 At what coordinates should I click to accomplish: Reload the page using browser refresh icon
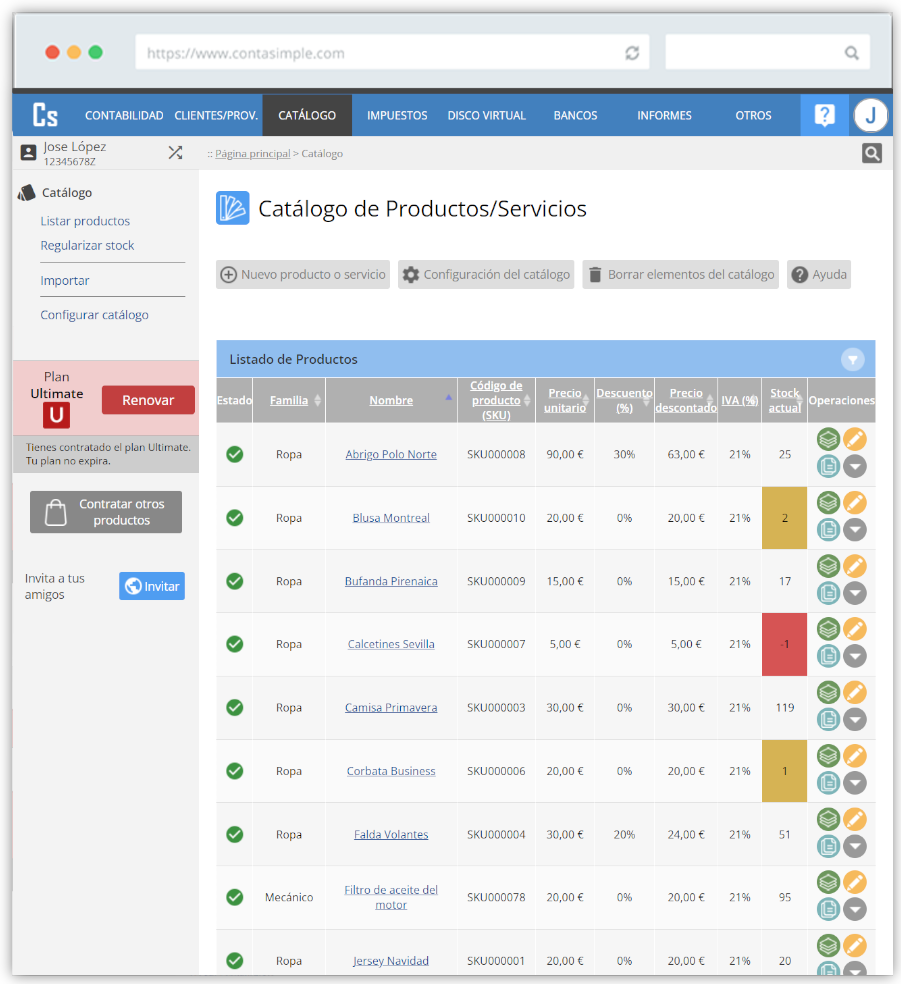(x=632, y=53)
